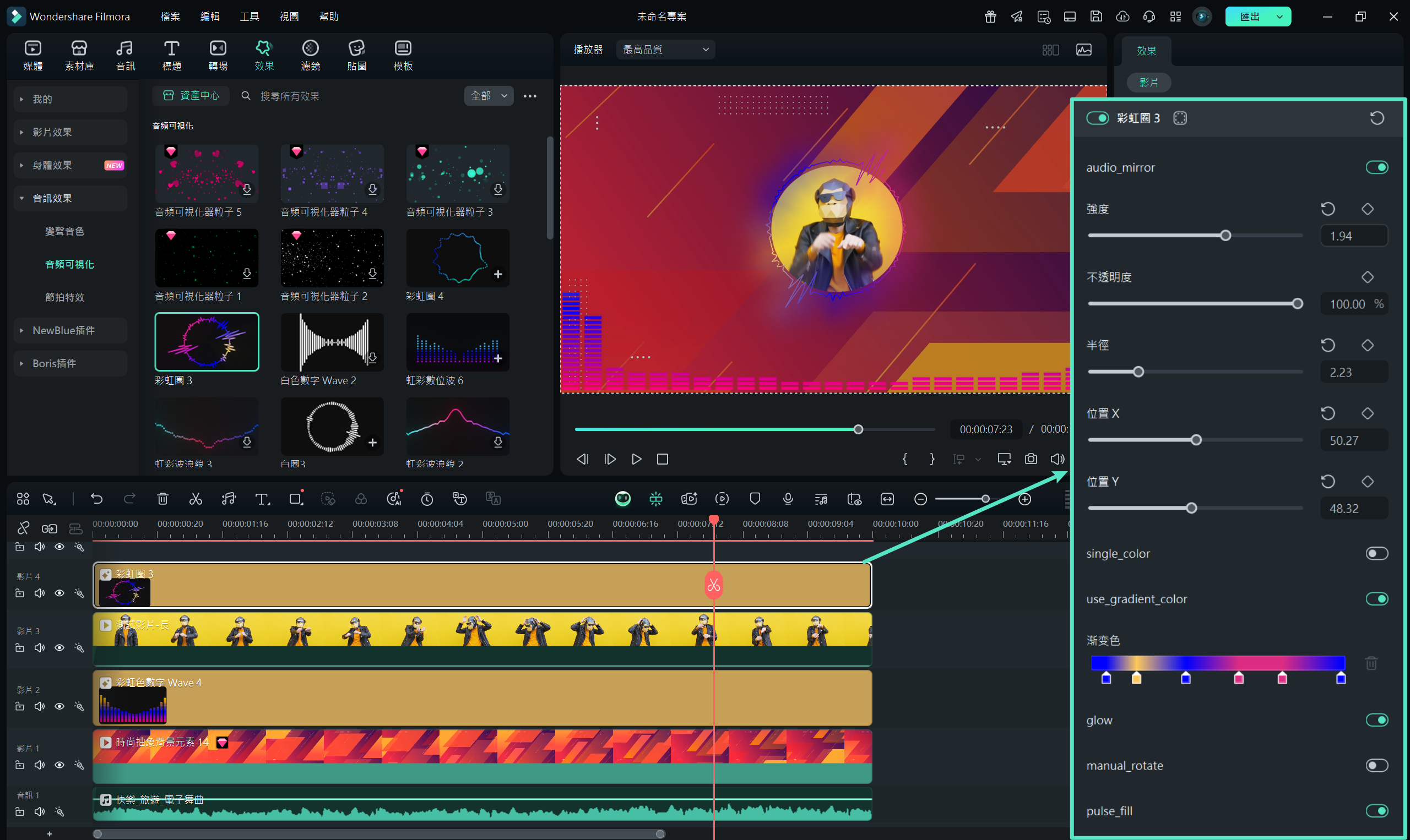Open the 濾鏡 filters panel
This screenshot has width=1410, height=840.
310,56
